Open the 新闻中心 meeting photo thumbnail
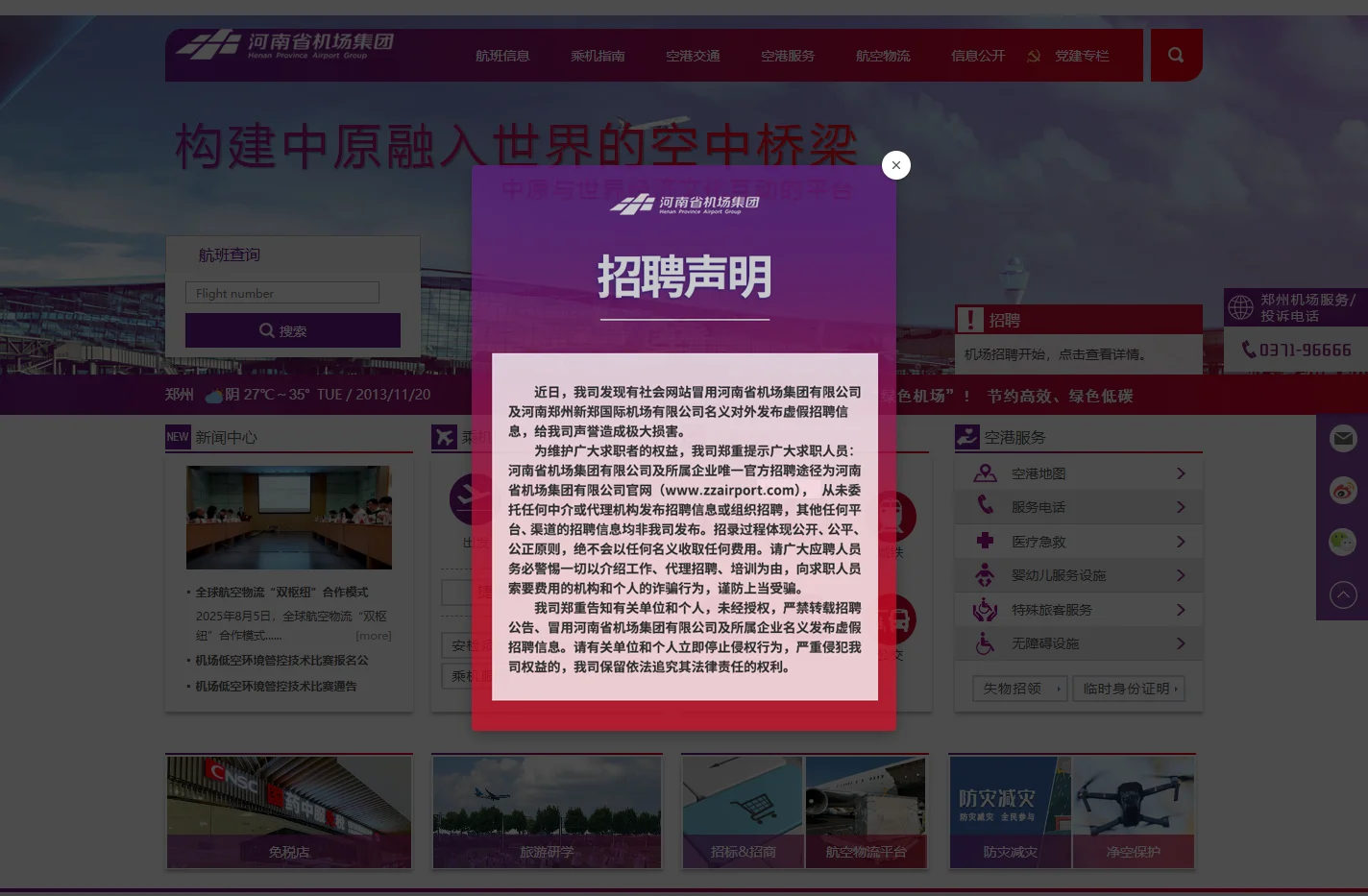Image resolution: width=1368 pixels, height=896 pixels. (289, 518)
